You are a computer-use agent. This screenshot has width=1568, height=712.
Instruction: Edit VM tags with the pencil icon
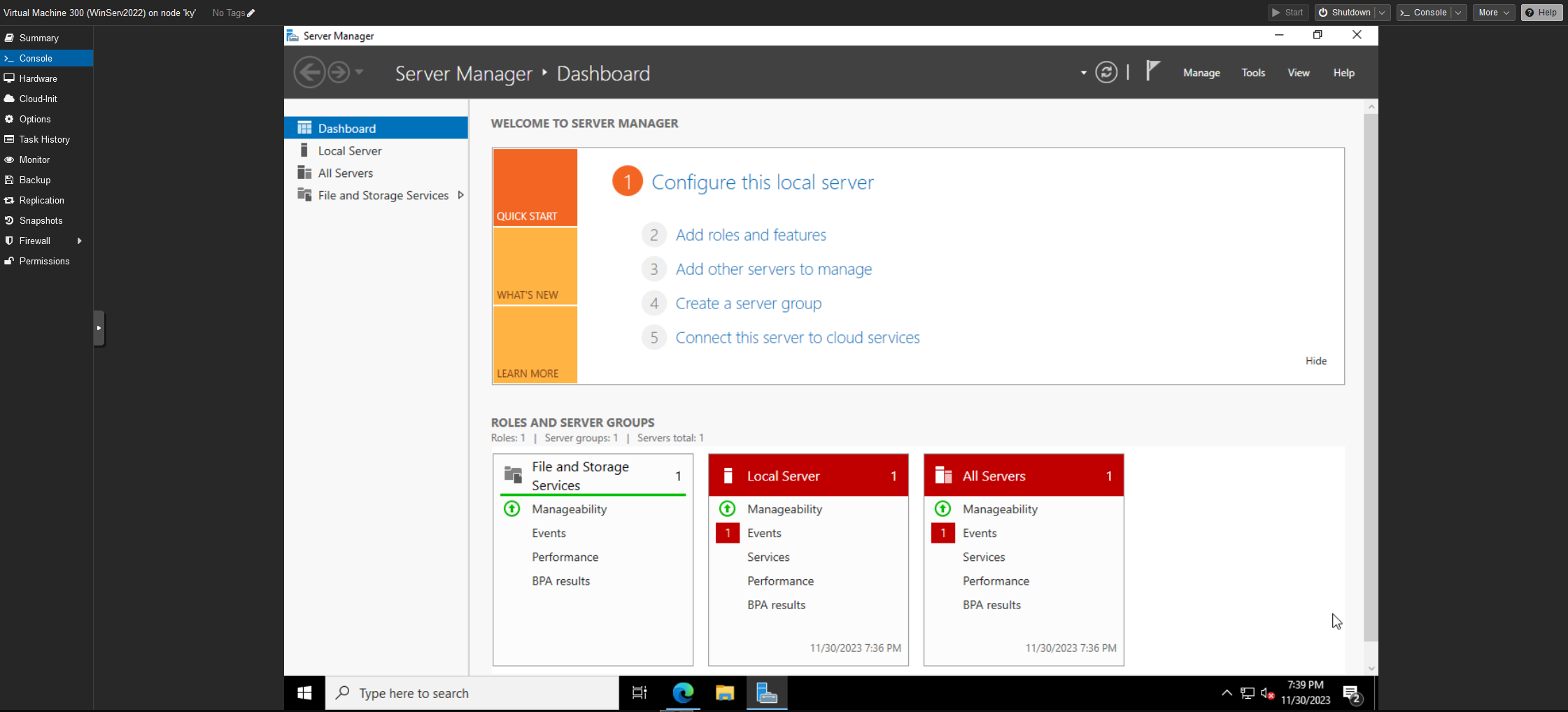coord(251,13)
